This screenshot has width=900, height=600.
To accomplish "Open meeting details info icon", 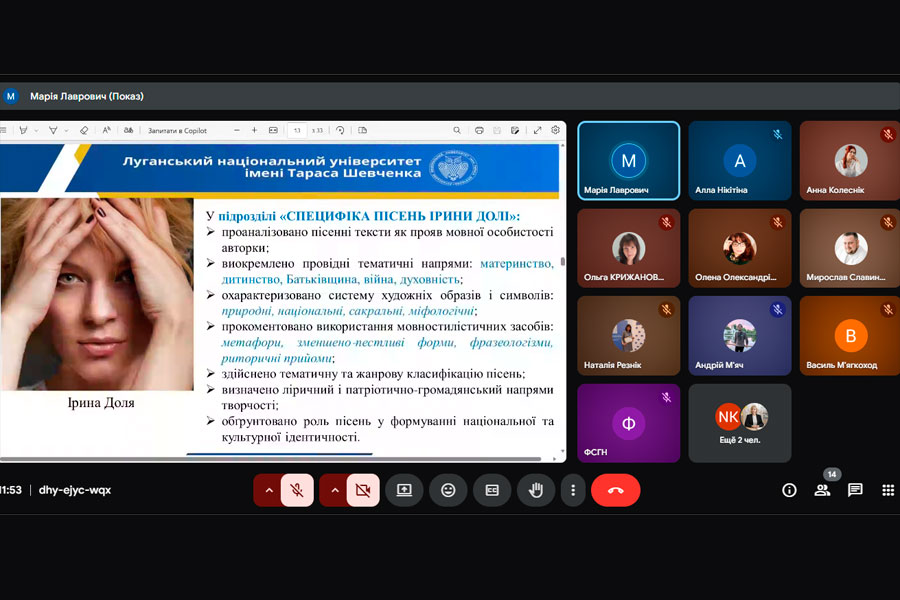I will click(789, 490).
